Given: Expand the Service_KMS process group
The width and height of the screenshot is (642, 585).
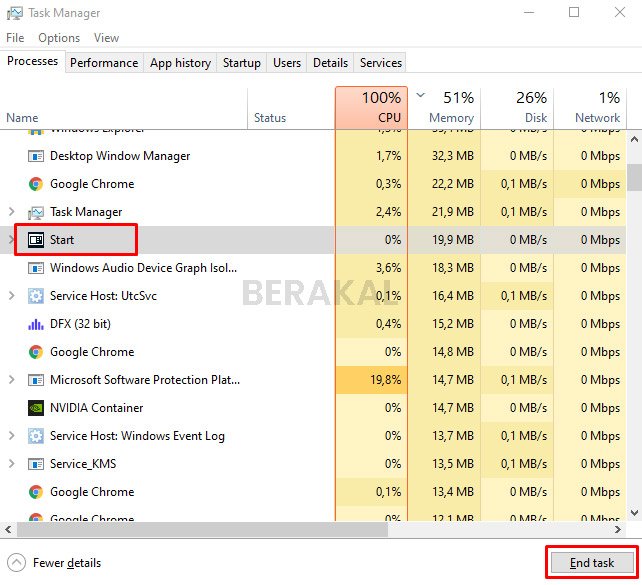Looking at the screenshot, I should (x=11, y=464).
